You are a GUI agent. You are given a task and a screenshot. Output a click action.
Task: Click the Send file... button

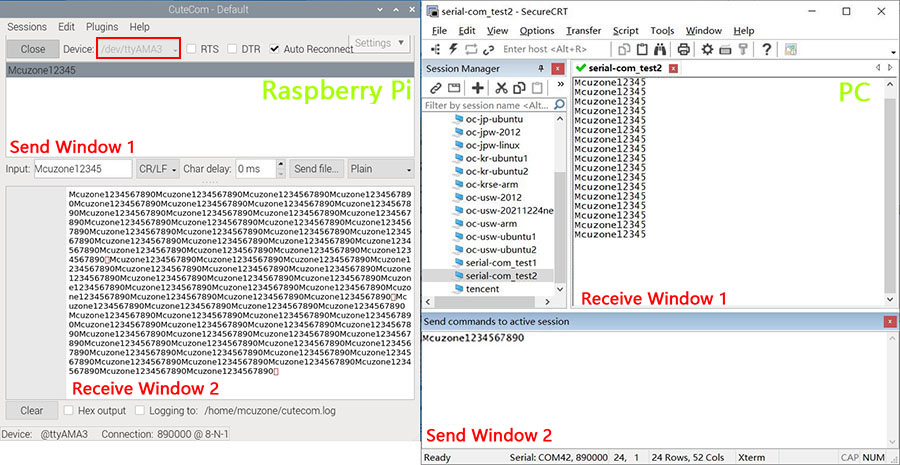click(316, 169)
